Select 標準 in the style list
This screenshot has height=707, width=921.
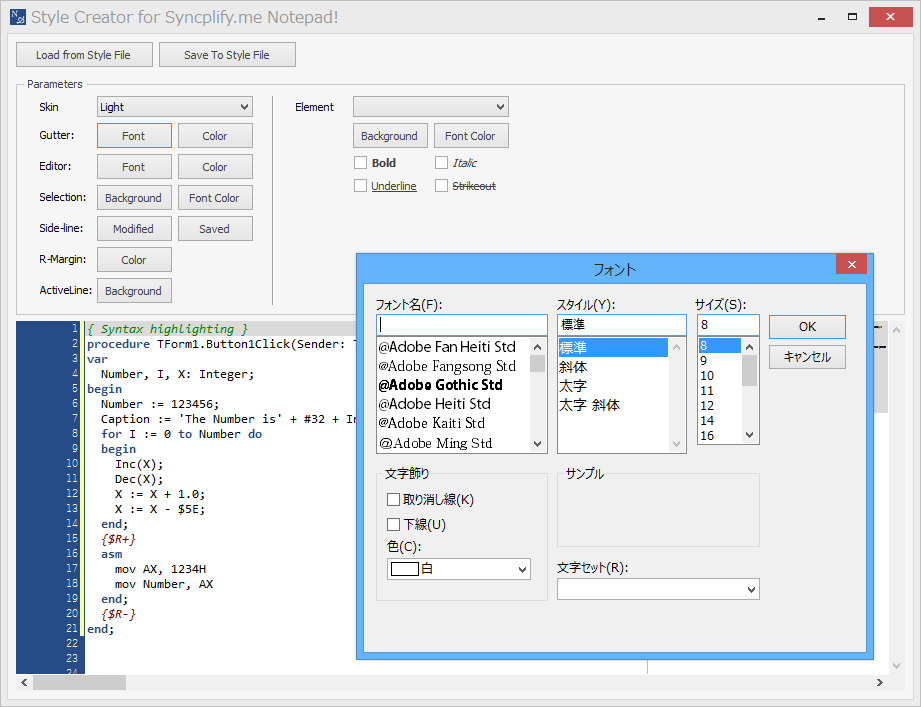coord(613,348)
